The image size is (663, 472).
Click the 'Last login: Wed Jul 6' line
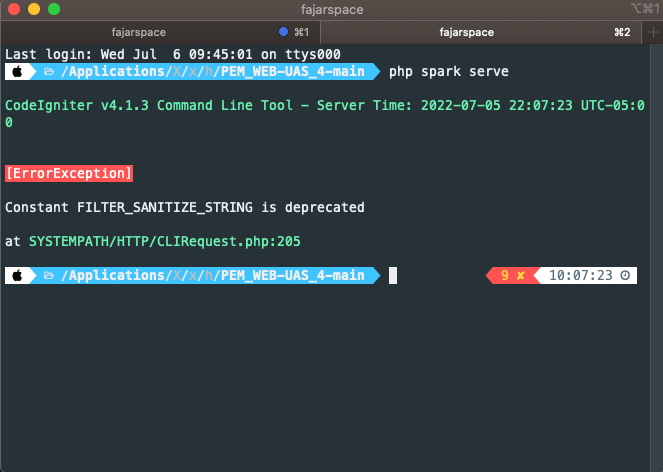(173, 54)
